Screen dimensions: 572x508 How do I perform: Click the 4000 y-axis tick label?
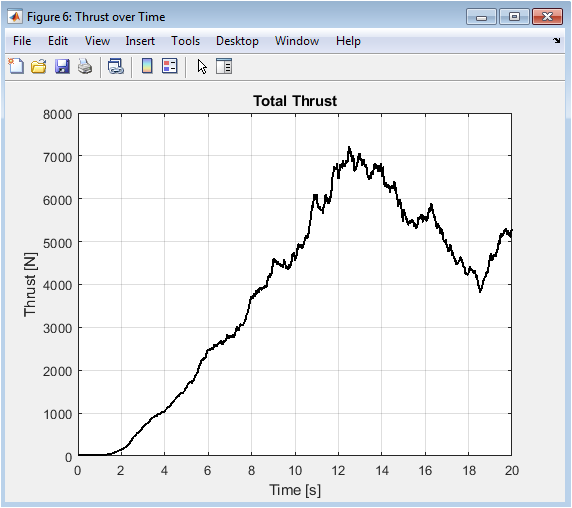[58, 286]
